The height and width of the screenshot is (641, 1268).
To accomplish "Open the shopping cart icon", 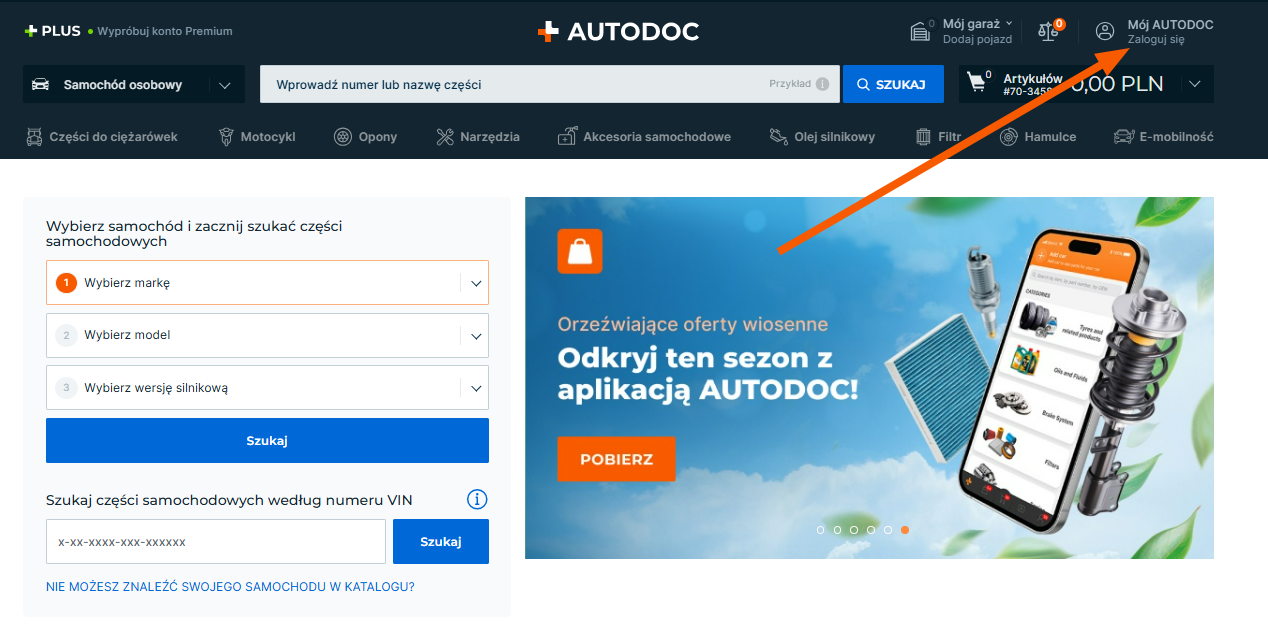I will coord(978,83).
